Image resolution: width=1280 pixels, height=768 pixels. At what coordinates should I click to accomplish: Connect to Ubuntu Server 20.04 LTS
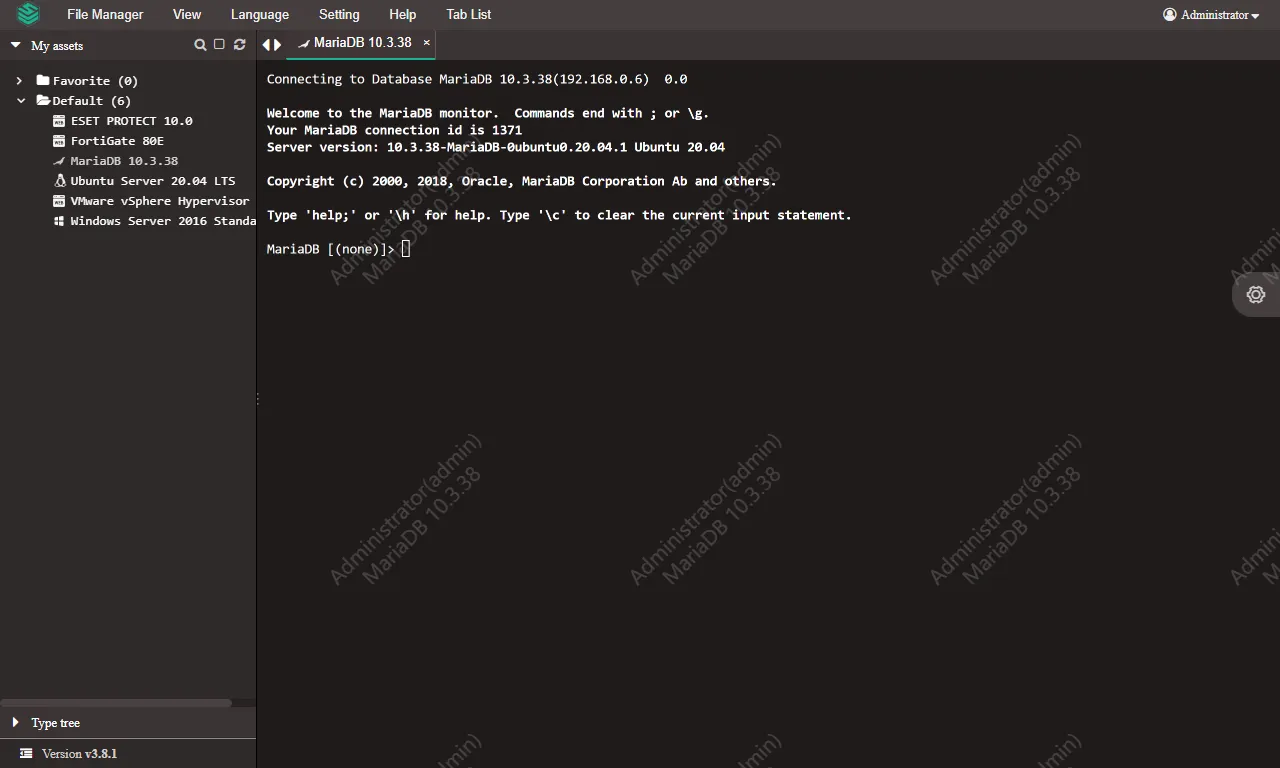coord(153,181)
